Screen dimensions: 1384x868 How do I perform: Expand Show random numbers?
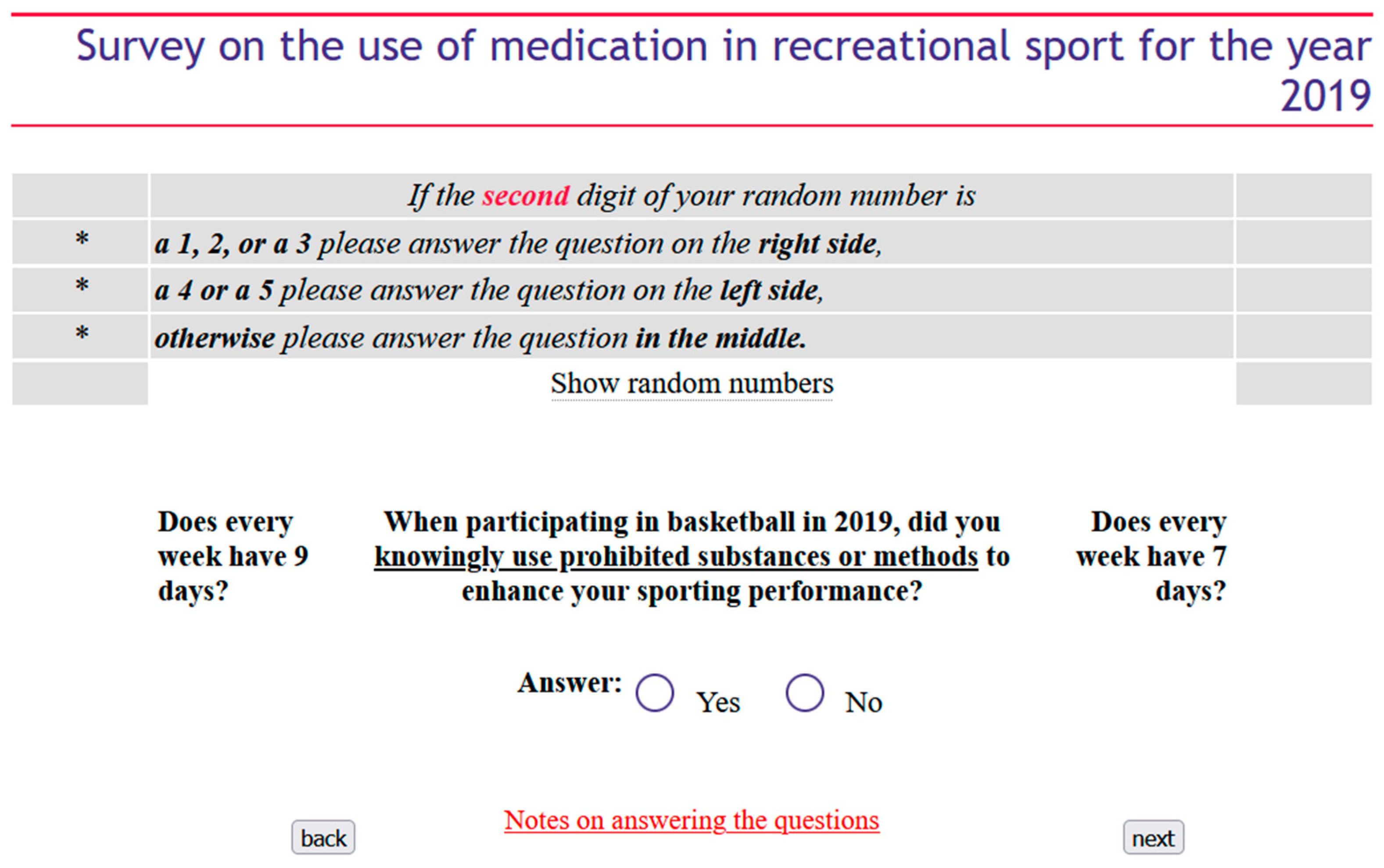point(692,384)
